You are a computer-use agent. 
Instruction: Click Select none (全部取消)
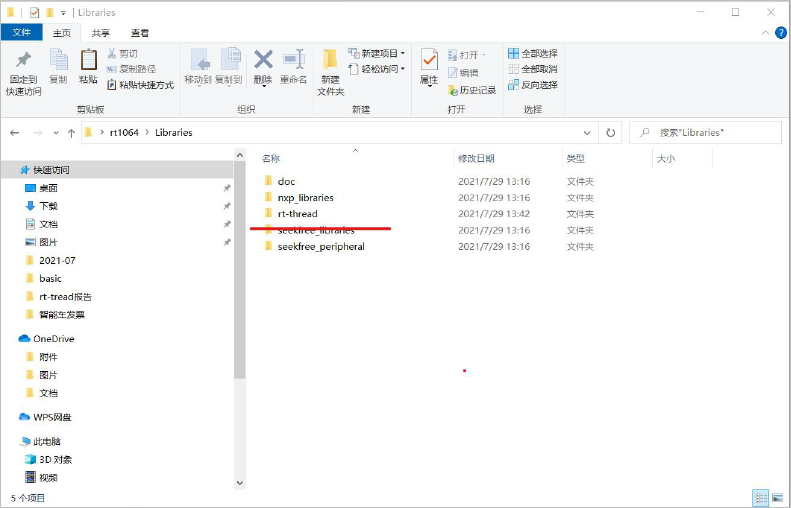click(533, 69)
